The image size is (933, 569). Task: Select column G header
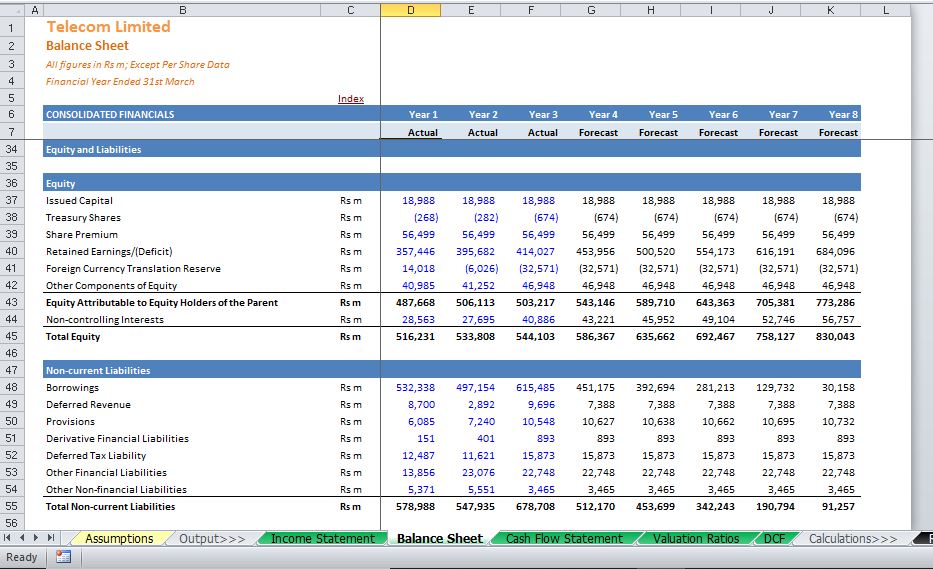pyautogui.click(x=591, y=10)
